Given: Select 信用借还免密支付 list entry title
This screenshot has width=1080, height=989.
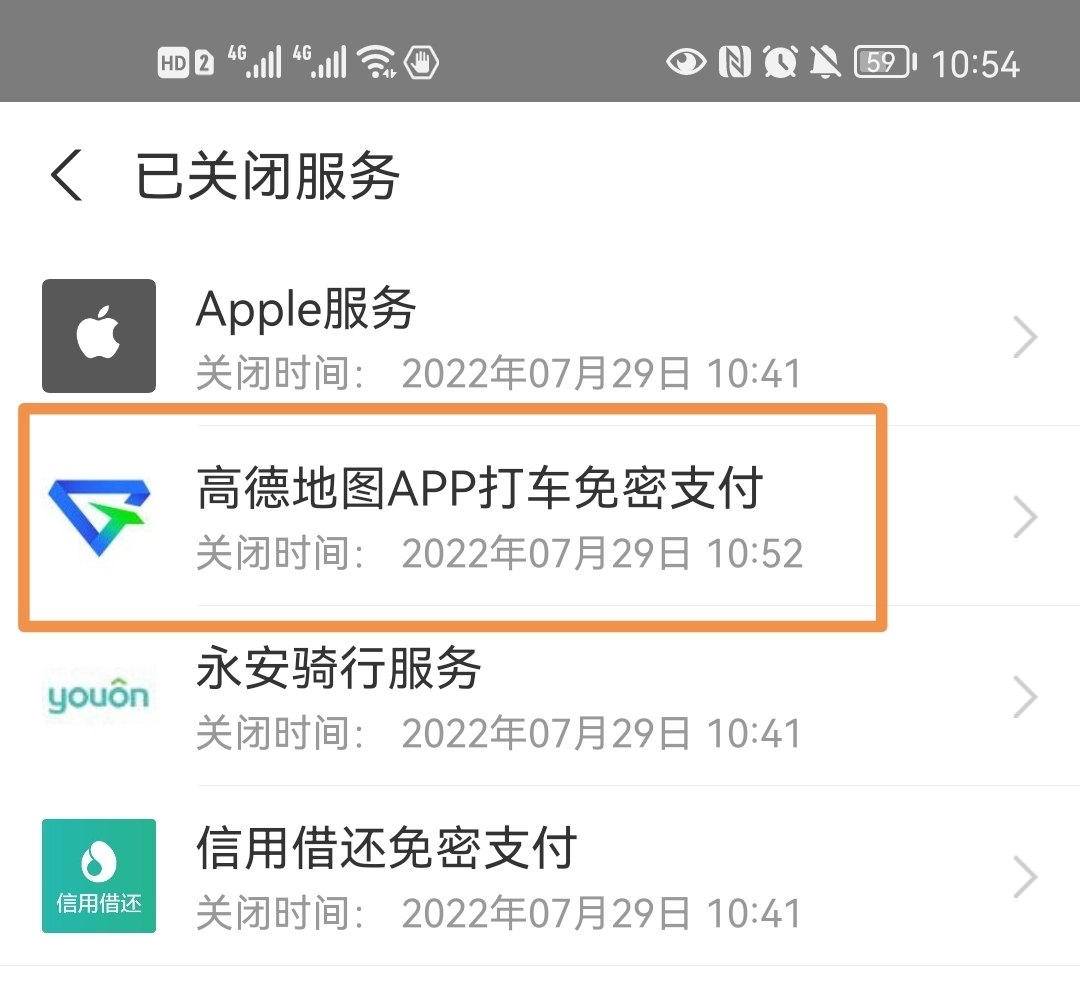Looking at the screenshot, I should (386, 849).
